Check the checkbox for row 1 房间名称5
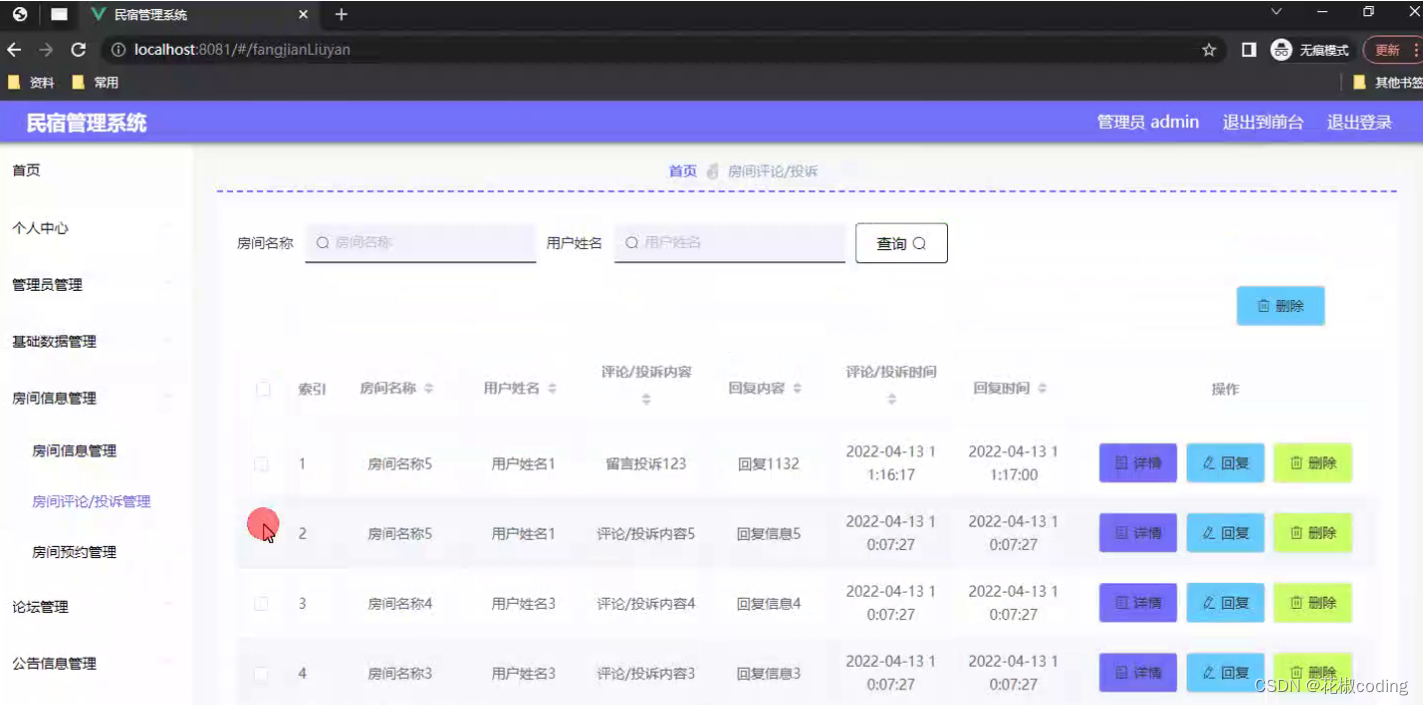The image size is (1423, 705). (262, 463)
